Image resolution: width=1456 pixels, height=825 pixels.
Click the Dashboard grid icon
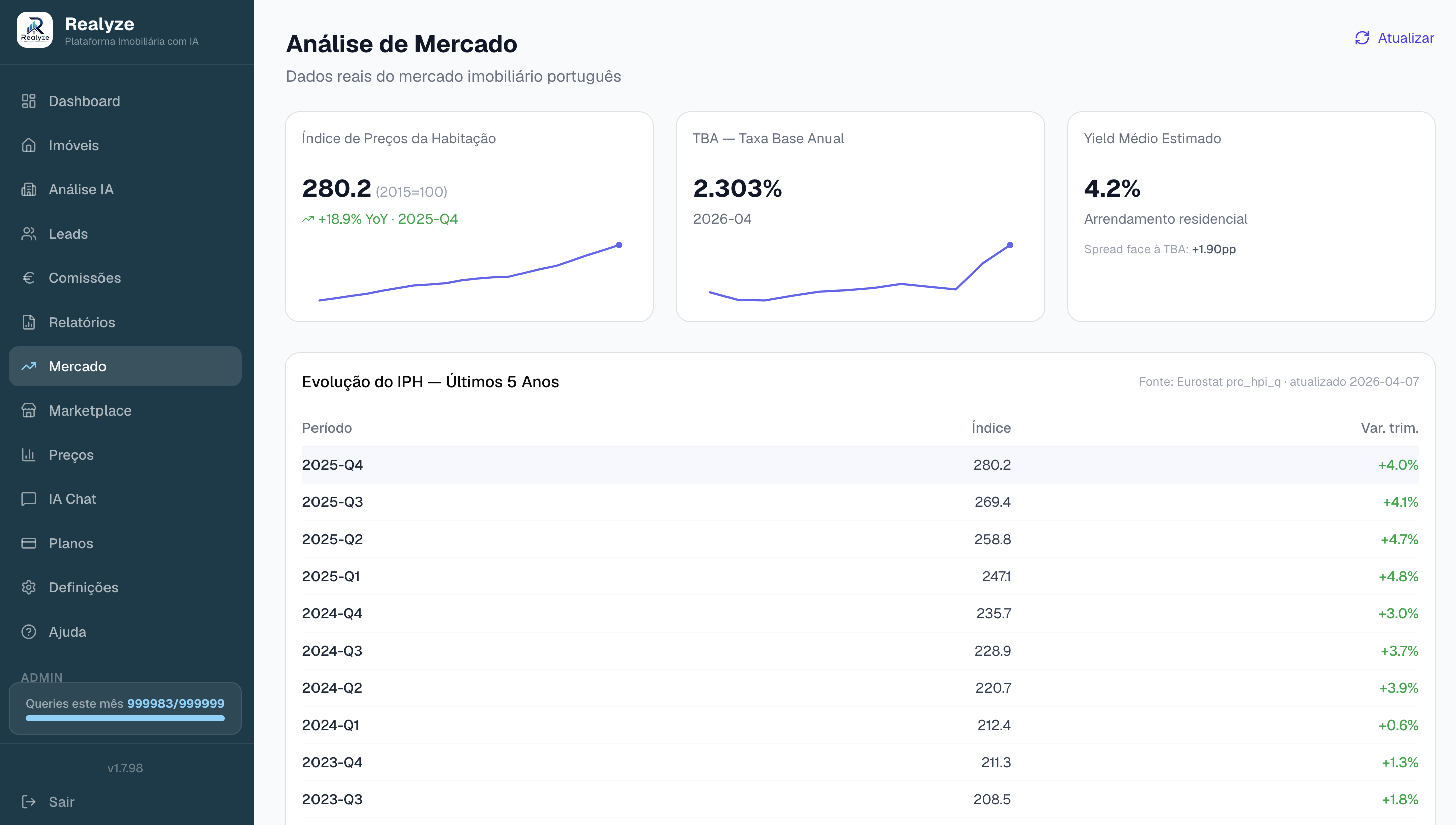coord(28,101)
